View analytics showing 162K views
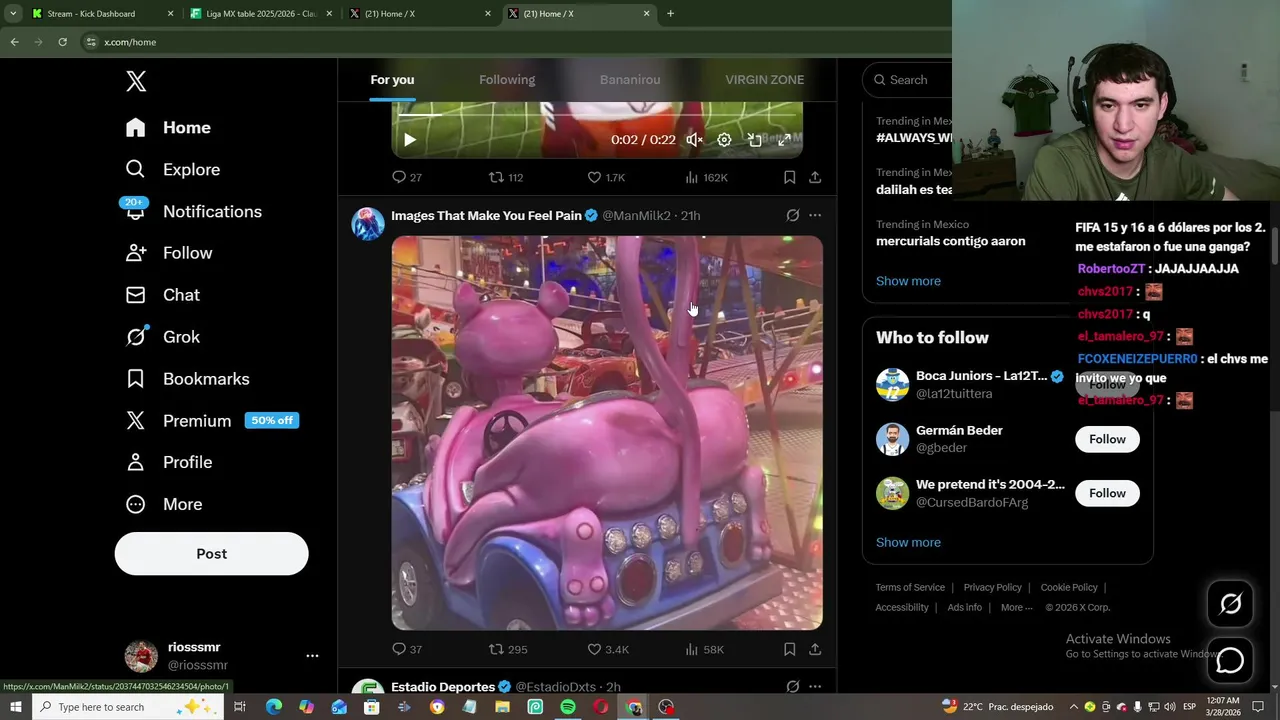Viewport: 1280px width, 720px height. [706, 177]
